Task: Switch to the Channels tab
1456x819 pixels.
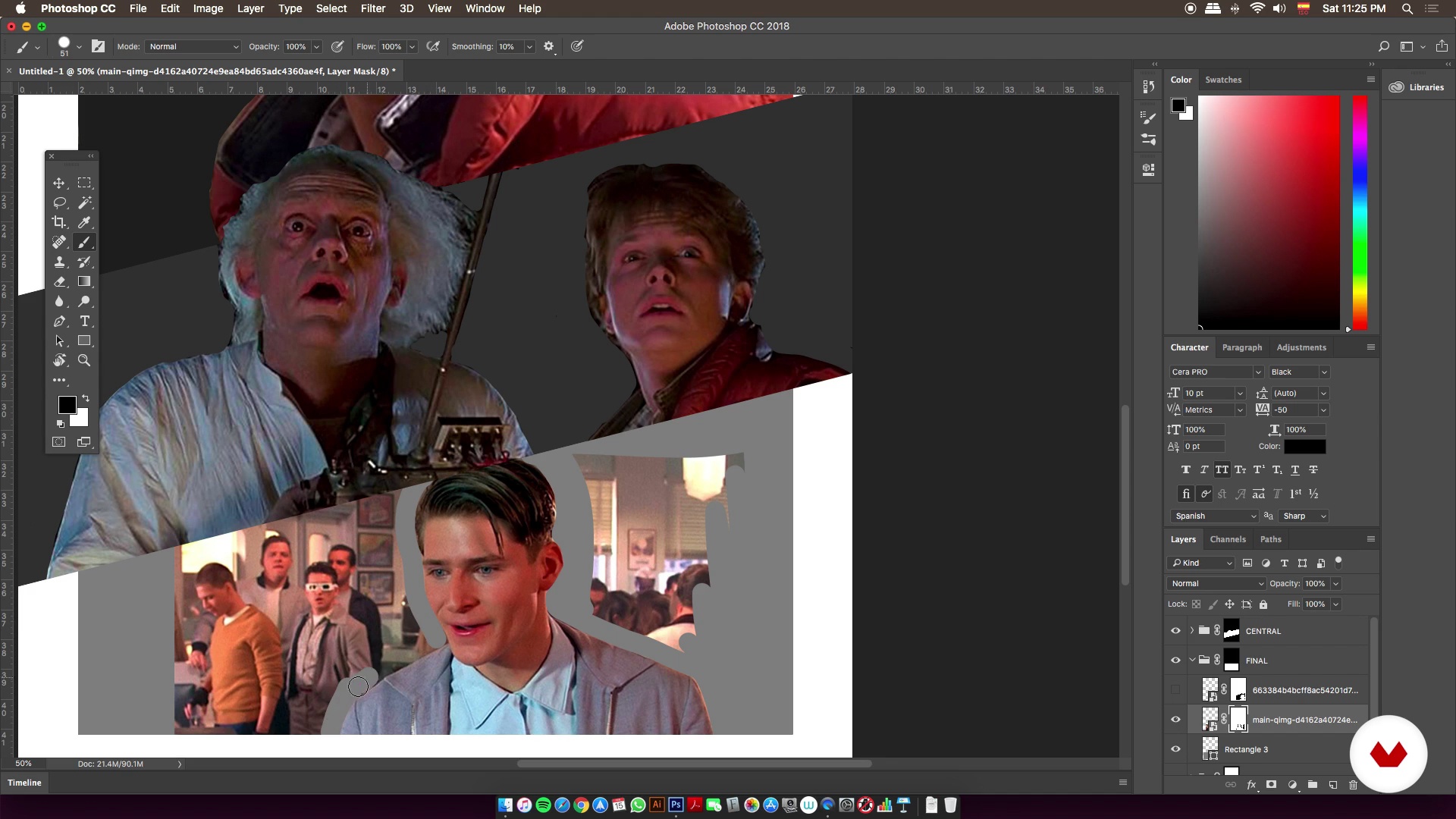Action: [x=1228, y=539]
